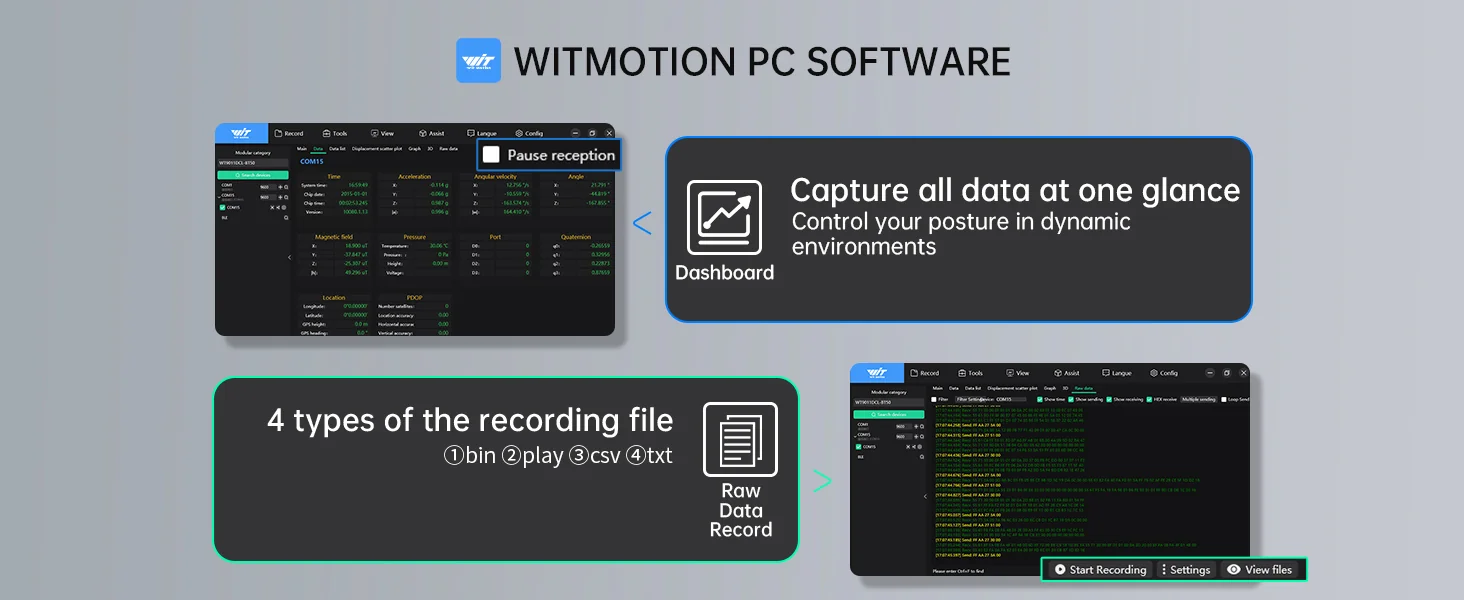The width and height of the screenshot is (1464, 600).
Task: Click the Raw Data Record document icon
Action: tap(740, 439)
